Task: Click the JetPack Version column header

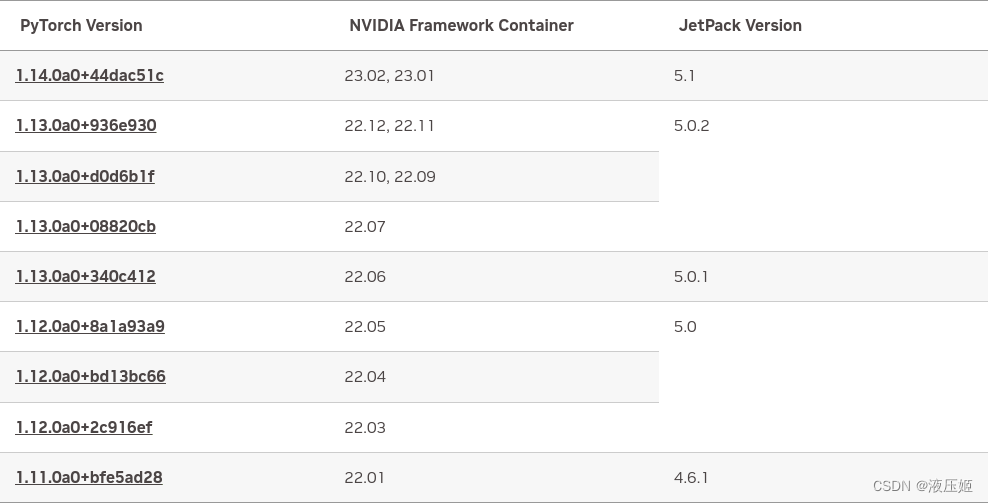Action: point(740,26)
